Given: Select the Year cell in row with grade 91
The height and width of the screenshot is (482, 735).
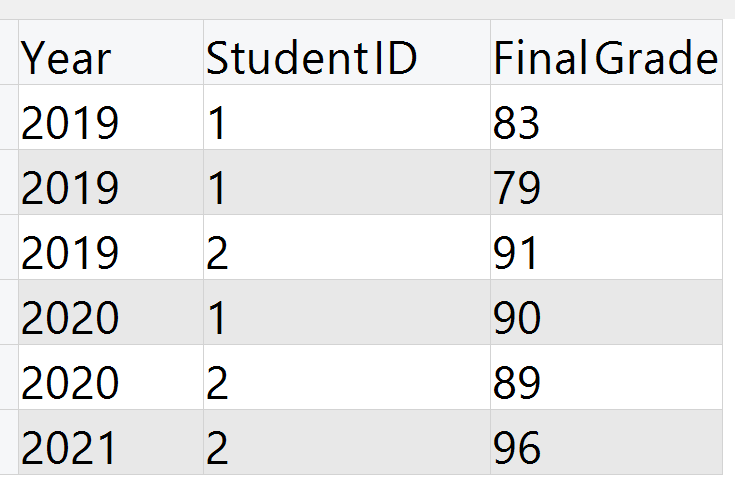Looking at the screenshot, I should [x=111, y=248].
